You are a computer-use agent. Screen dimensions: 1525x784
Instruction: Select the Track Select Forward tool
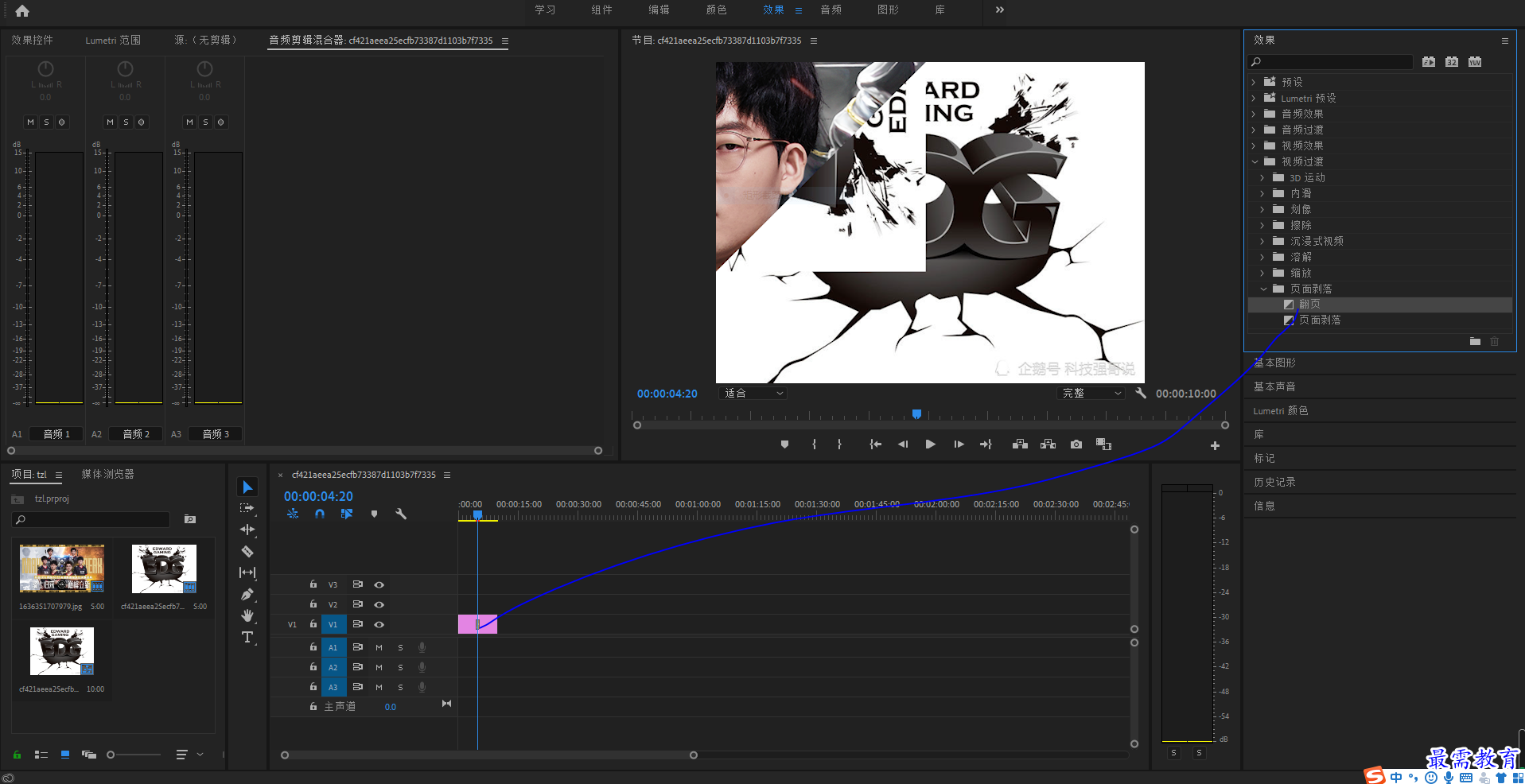247,508
